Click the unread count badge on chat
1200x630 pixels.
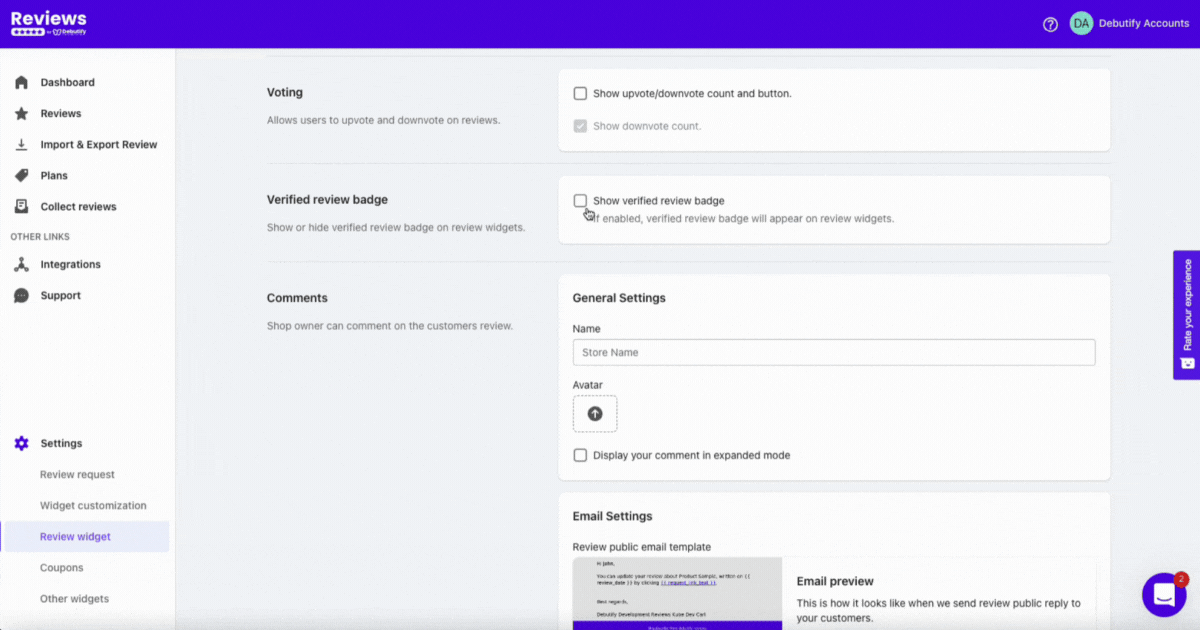click(1181, 579)
